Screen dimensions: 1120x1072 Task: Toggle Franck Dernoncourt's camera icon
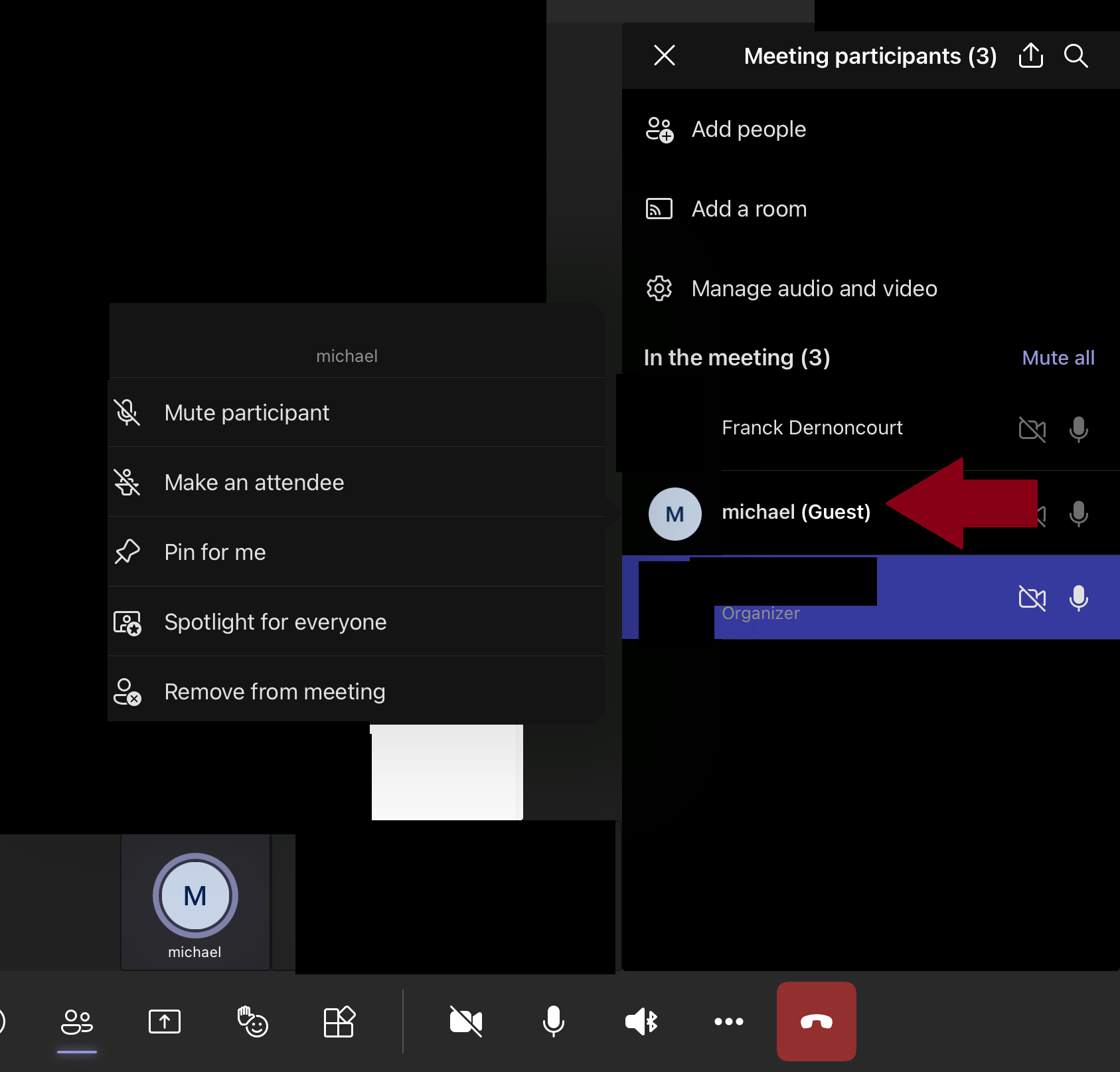[x=1032, y=429]
